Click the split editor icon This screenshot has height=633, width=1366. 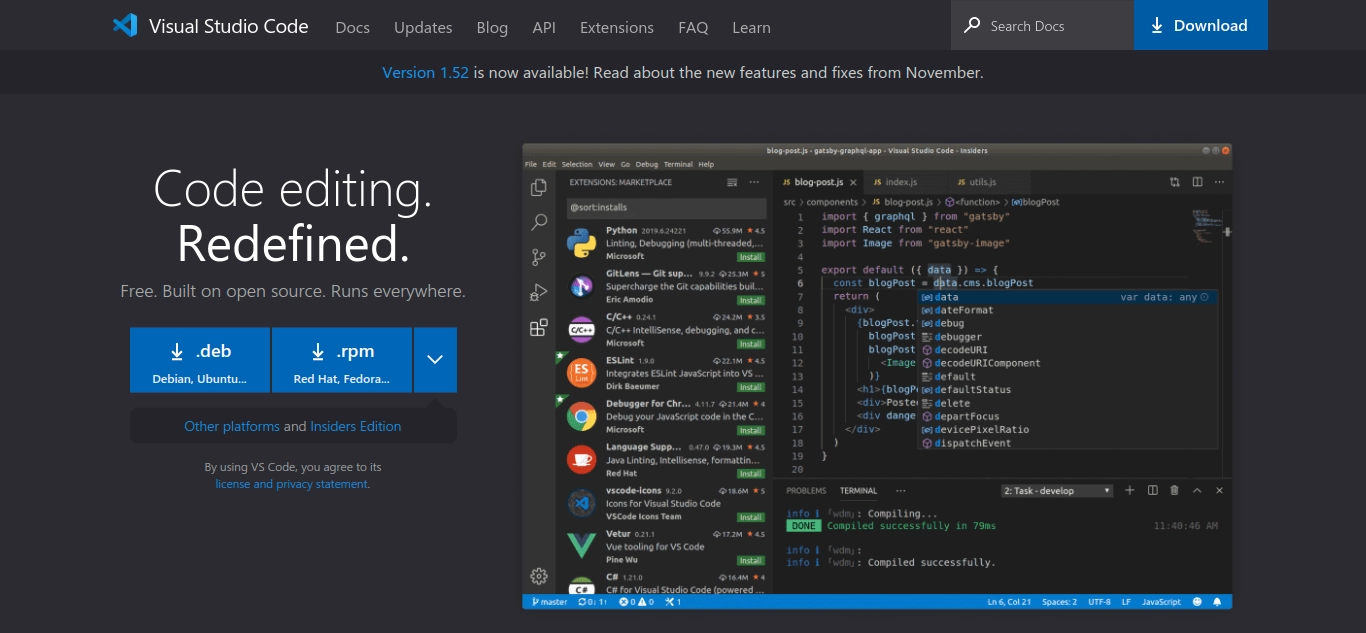(1197, 182)
